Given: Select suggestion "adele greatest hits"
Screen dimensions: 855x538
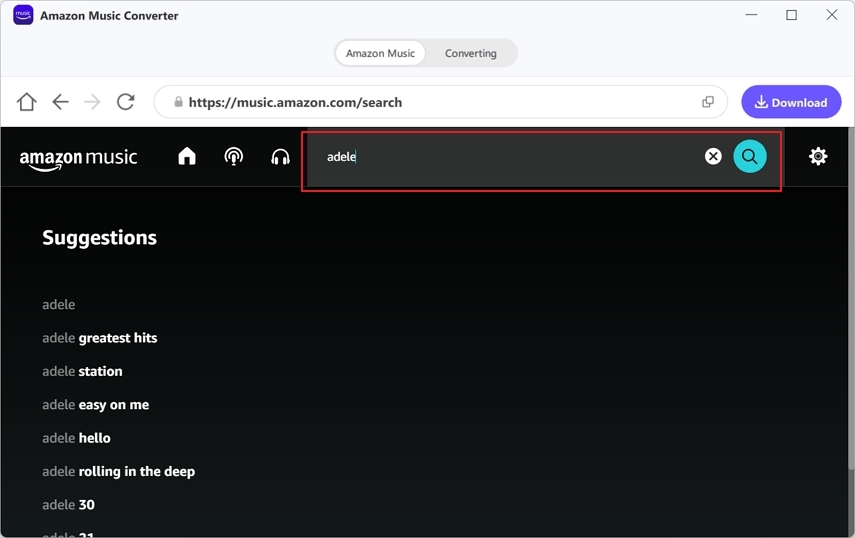Looking at the screenshot, I should pyautogui.click(x=100, y=338).
